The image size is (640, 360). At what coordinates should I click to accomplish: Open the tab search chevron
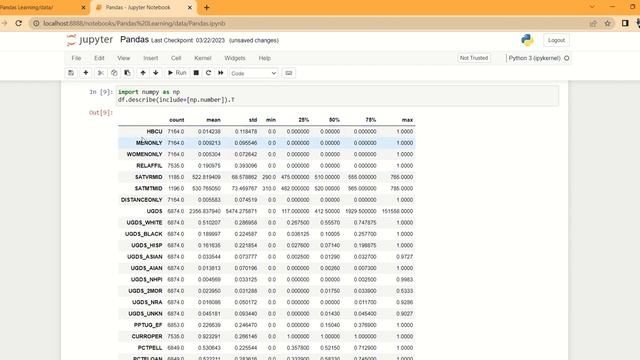[592, 7]
